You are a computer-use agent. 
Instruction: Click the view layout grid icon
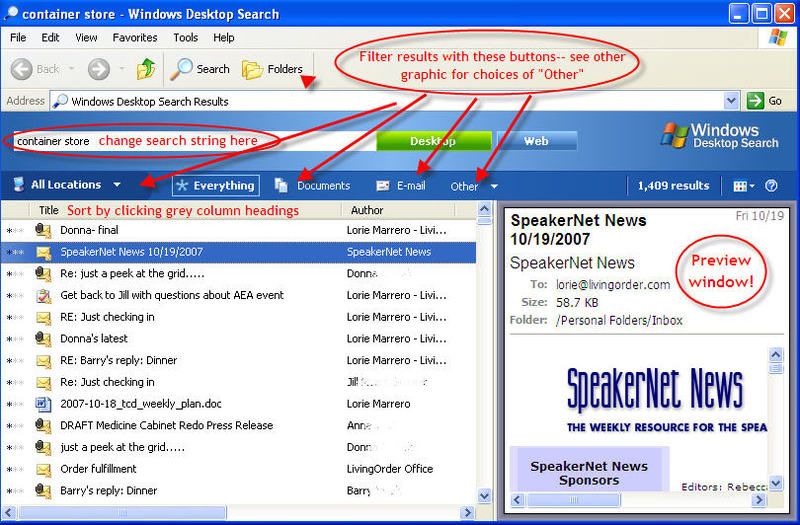point(740,186)
